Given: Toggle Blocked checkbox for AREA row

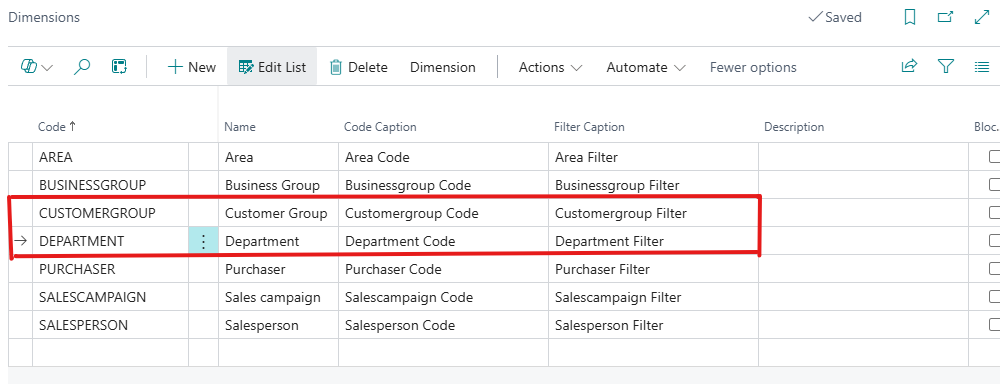Looking at the screenshot, I should pos(994,157).
